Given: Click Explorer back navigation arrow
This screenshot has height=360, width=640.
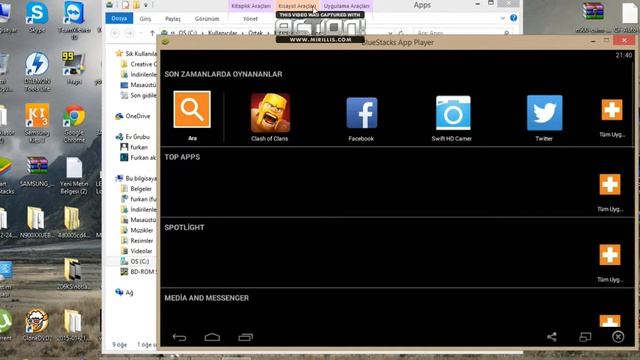Looking at the screenshot, I should tap(116, 33).
